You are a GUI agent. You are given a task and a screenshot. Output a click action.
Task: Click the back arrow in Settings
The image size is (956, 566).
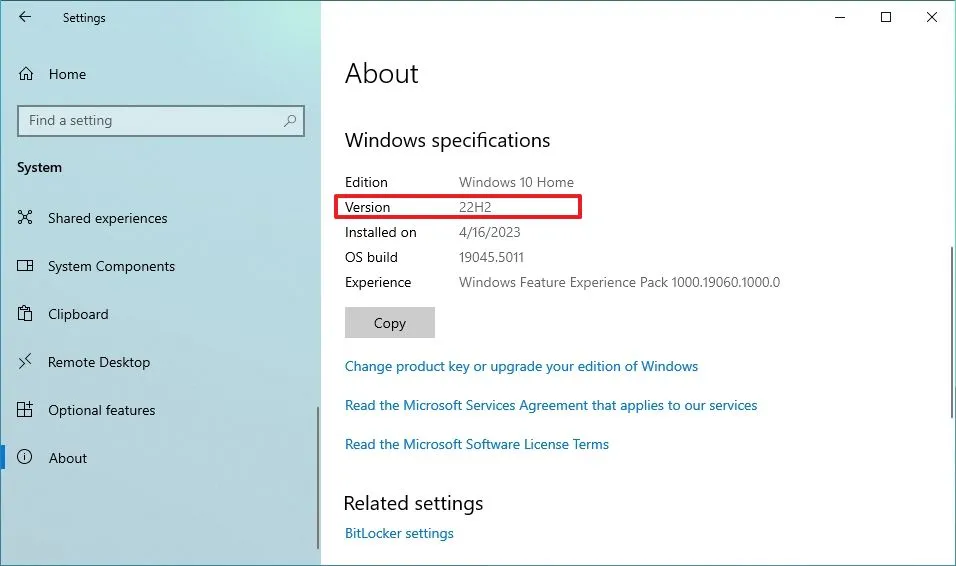tap(24, 17)
